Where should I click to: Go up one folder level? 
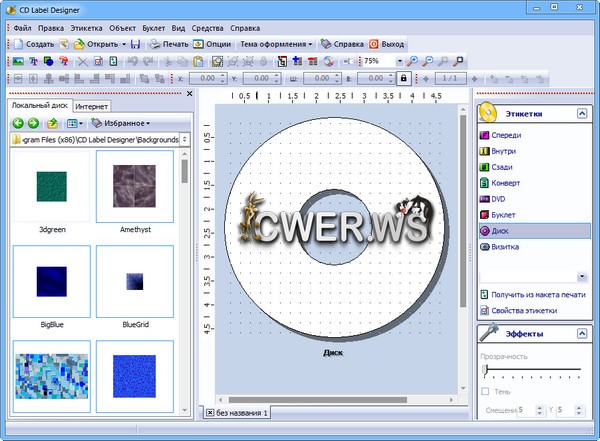pos(52,123)
